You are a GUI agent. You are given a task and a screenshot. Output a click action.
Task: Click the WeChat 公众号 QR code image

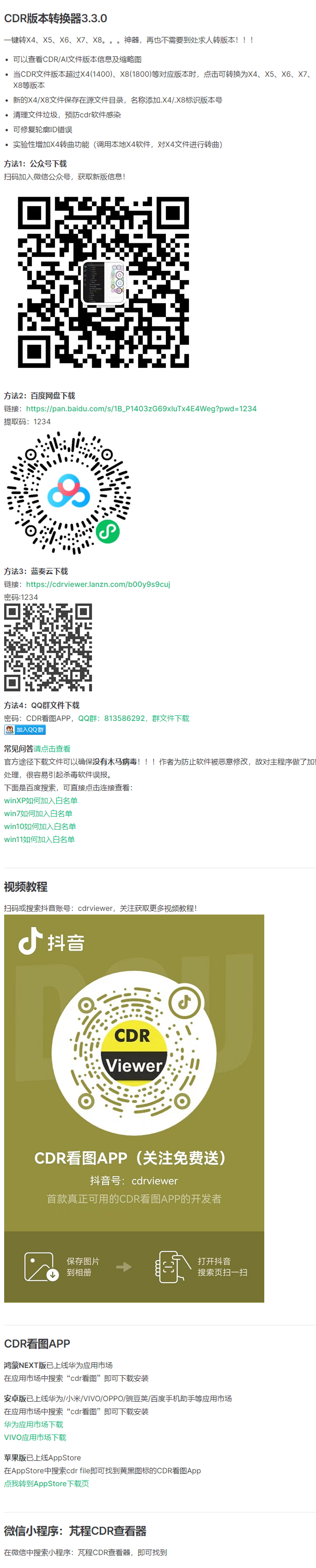tap(103, 282)
